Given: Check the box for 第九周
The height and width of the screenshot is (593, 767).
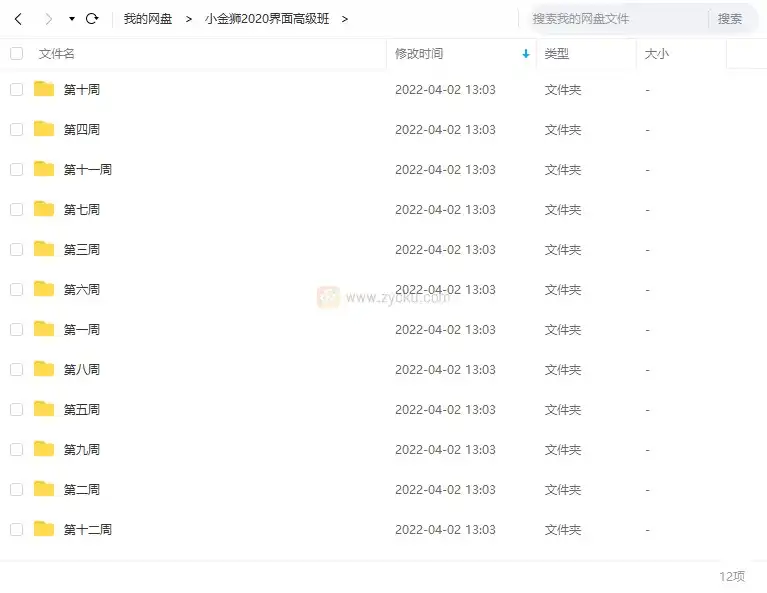Looking at the screenshot, I should [17, 450].
